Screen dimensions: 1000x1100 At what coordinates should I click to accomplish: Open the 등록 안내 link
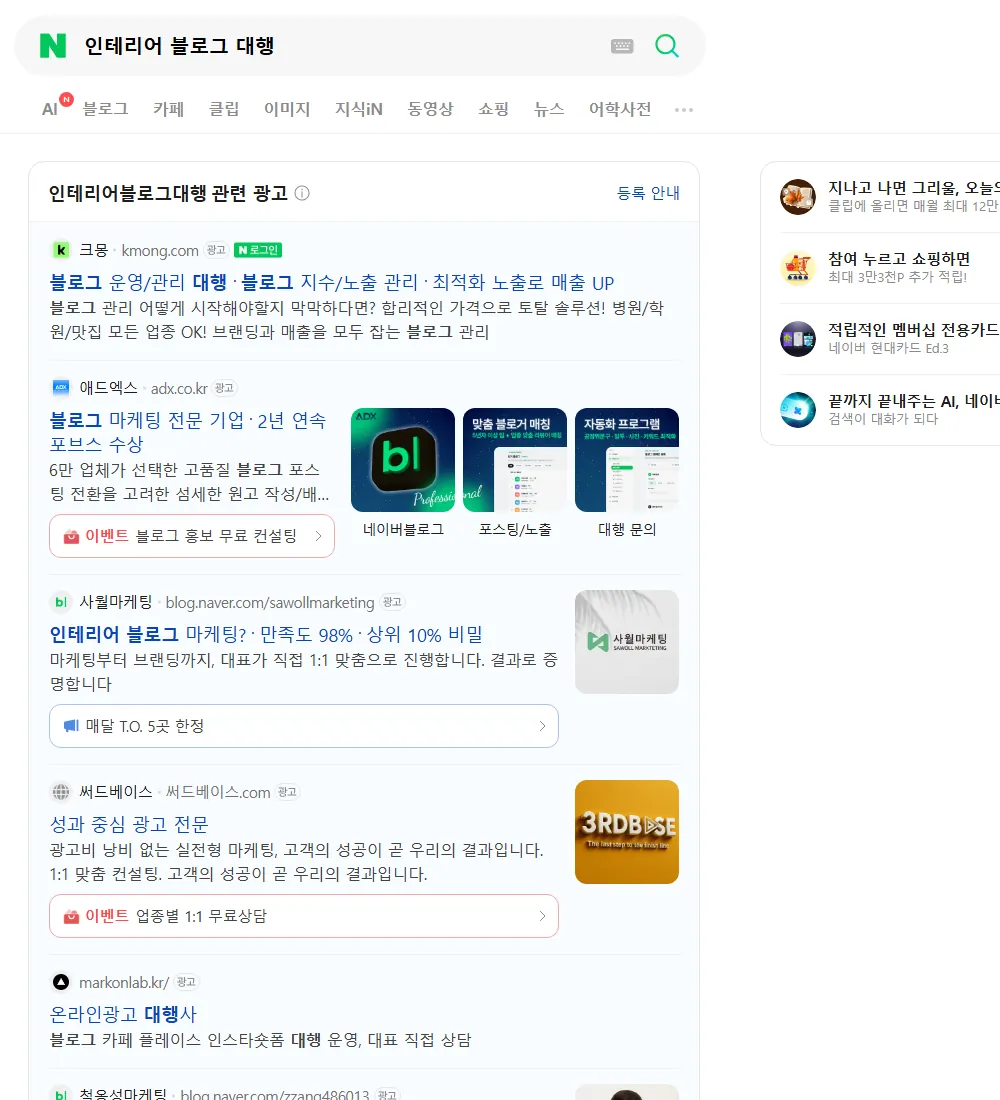point(648,193)
